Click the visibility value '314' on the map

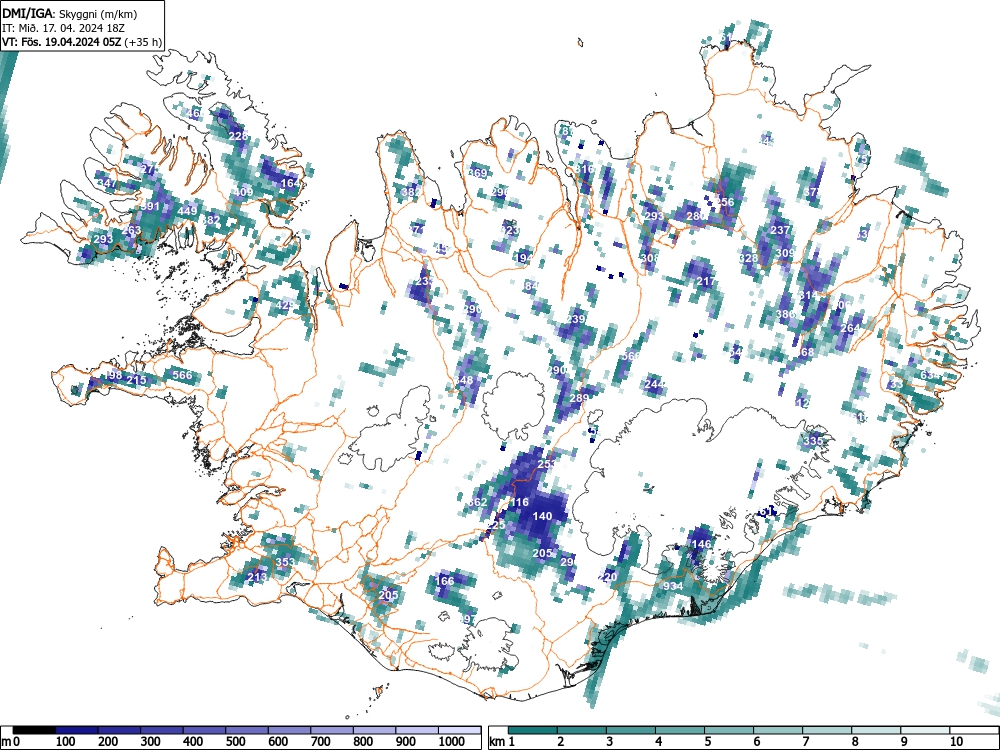tap(807, 295)
